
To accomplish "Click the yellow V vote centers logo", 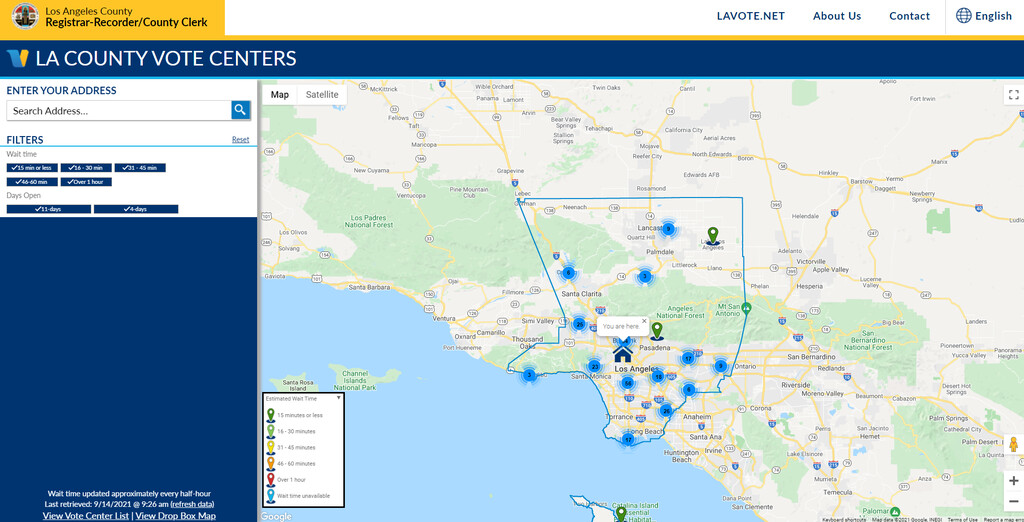I will point(18,58).
